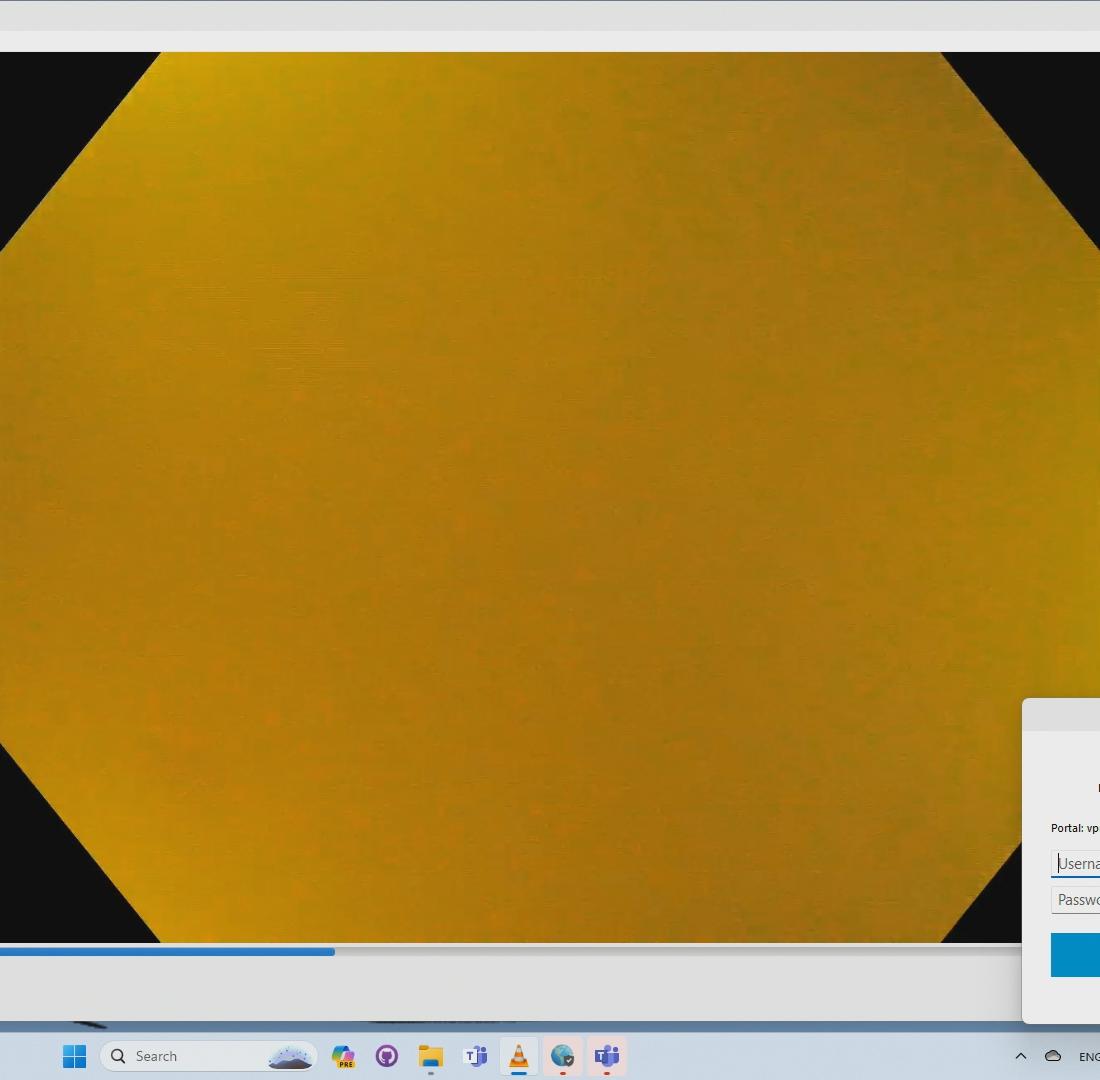Click the taskbar Search box
The height and width of the screenshot is (1080, 1100).
208,1056
